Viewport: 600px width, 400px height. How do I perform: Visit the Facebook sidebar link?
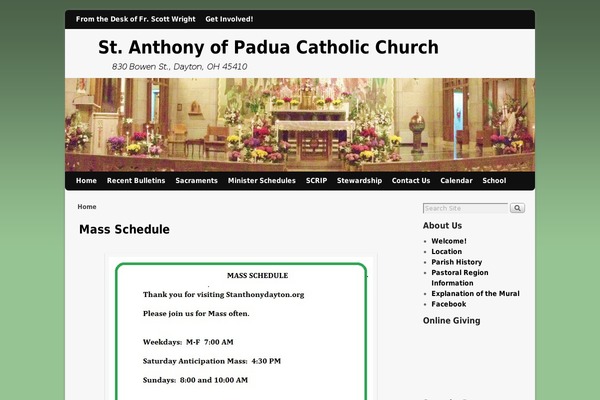(x=448, y=304)
